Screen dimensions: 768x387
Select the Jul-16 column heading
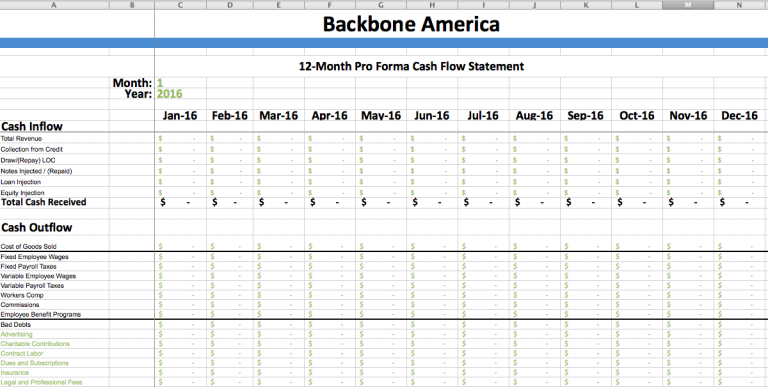pyautogui.click(x=483, y=116)
